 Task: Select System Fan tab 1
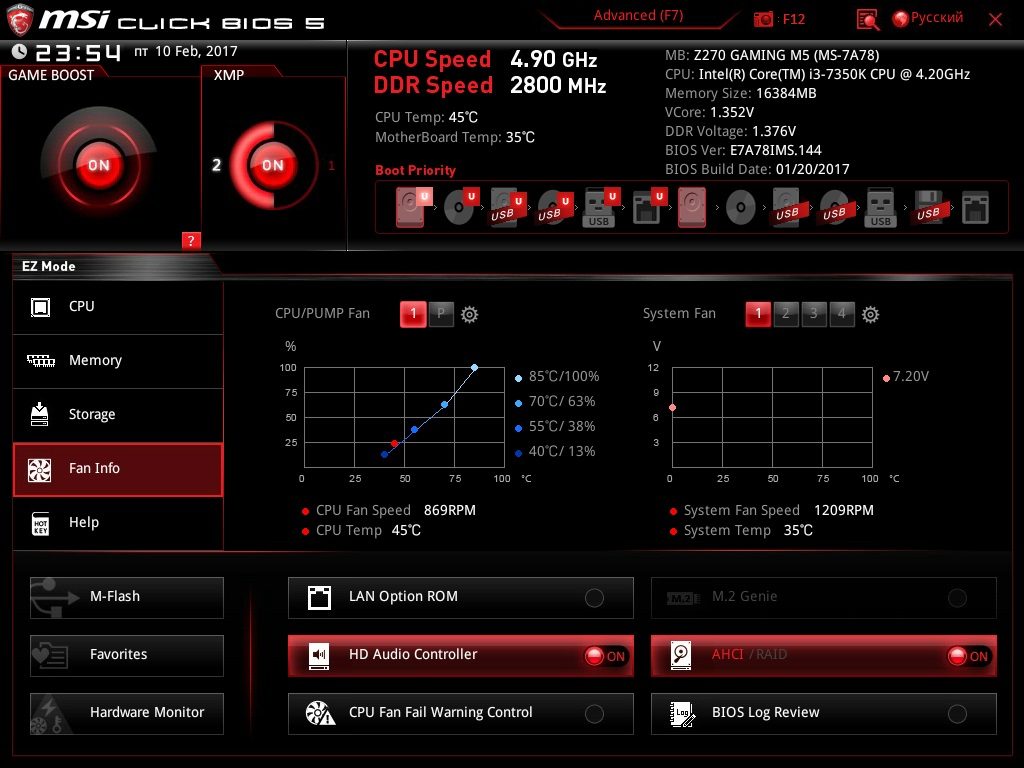coord(758,314)
